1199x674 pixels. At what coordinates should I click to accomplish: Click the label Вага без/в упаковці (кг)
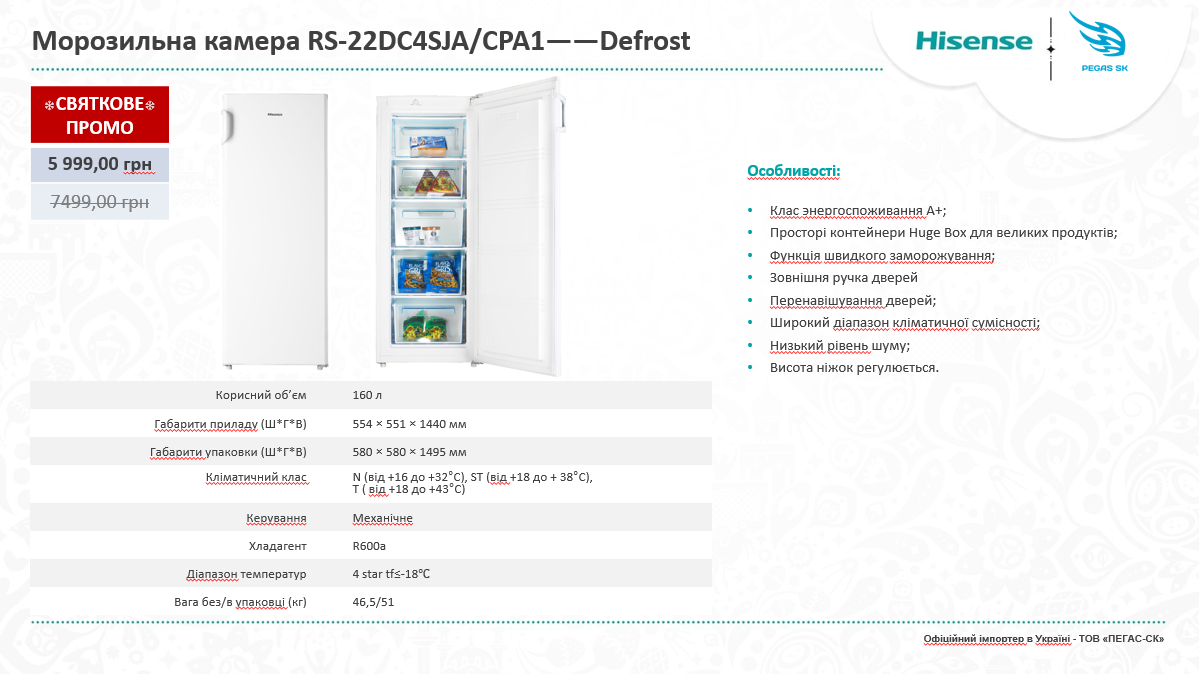coord(240,602)
